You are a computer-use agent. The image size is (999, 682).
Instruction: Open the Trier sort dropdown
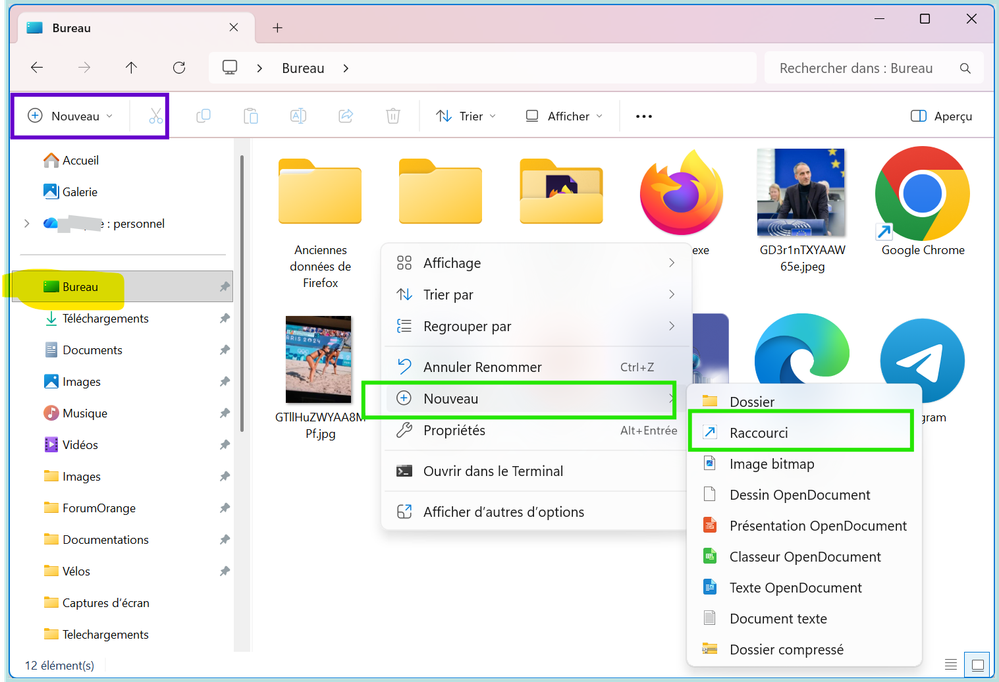tap(466, 116)
